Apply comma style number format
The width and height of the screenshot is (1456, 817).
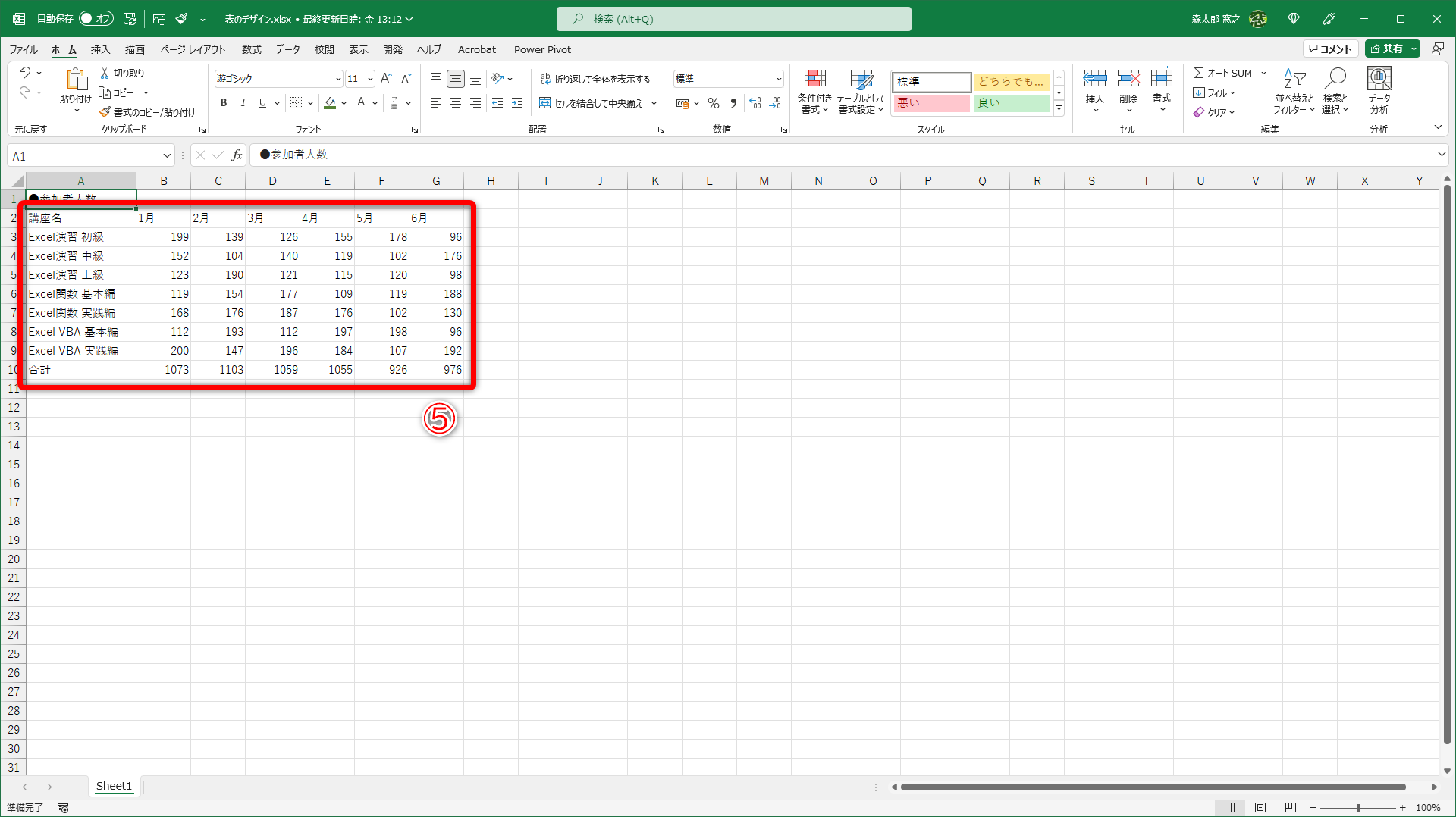[x=733, y=103]
